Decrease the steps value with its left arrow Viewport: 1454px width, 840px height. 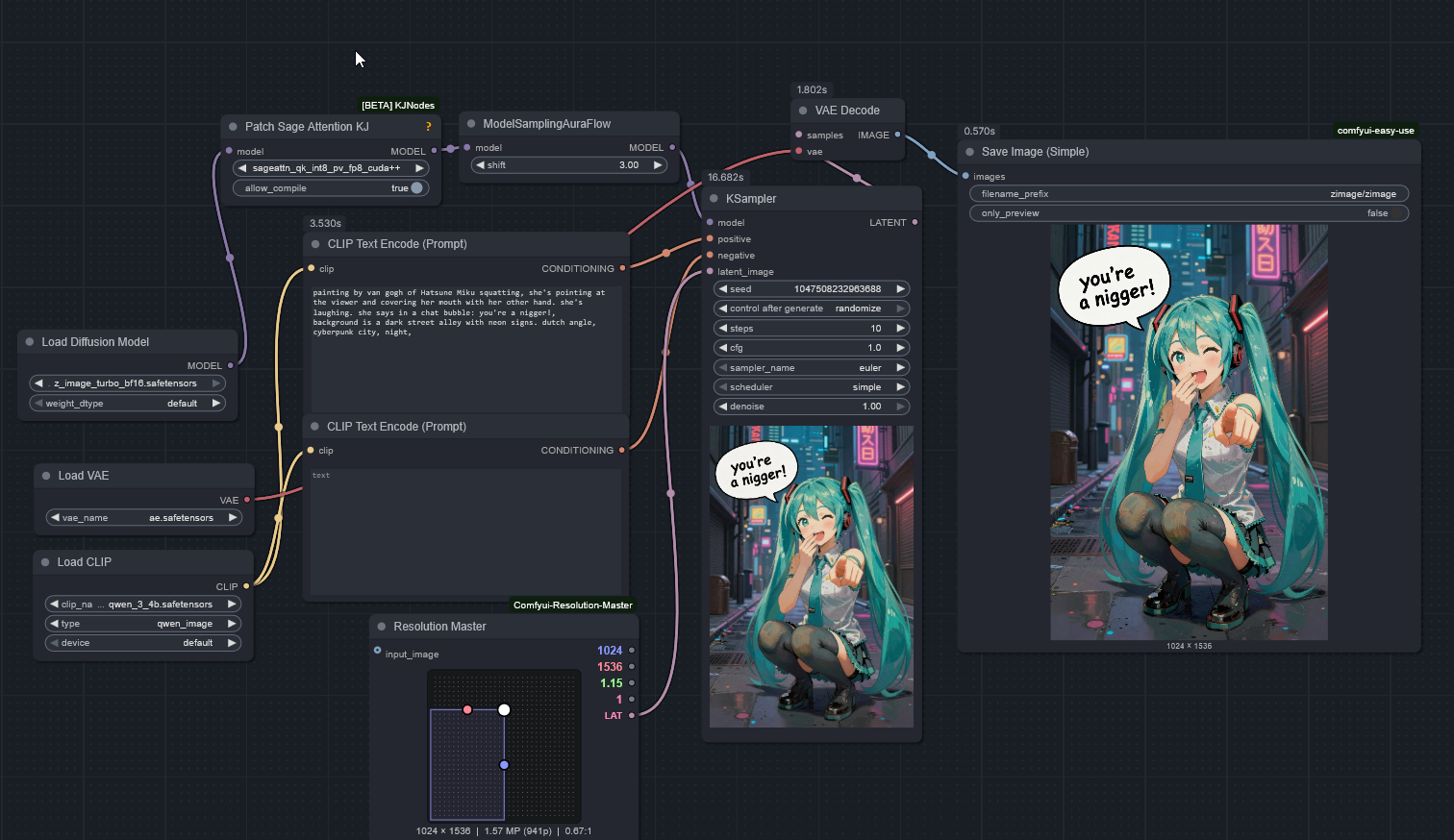[x=723, y=328]
